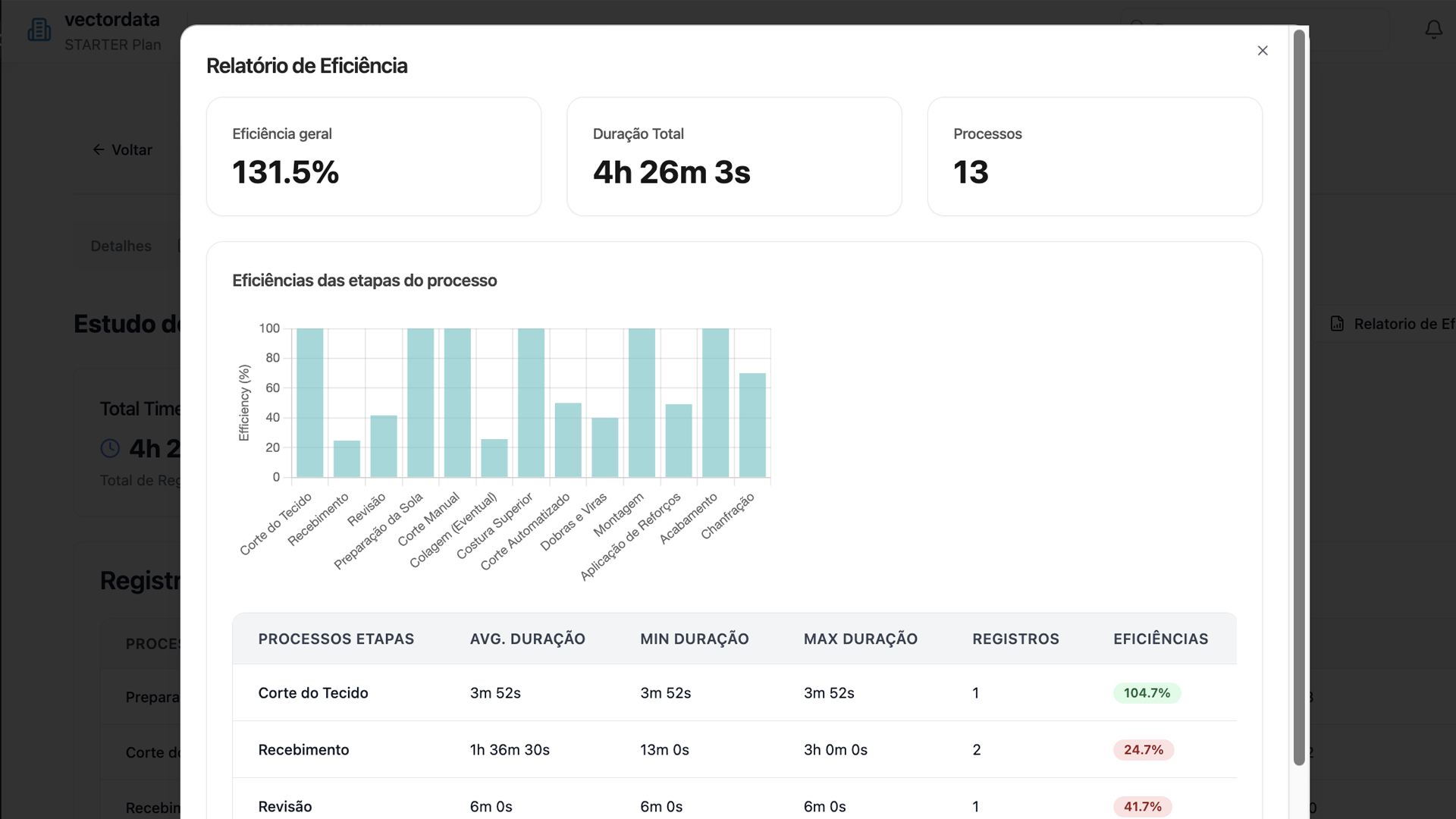1456x819 pixels.
Task: Click the 24.7% red efficiency badge
Action: point(1143,750)
